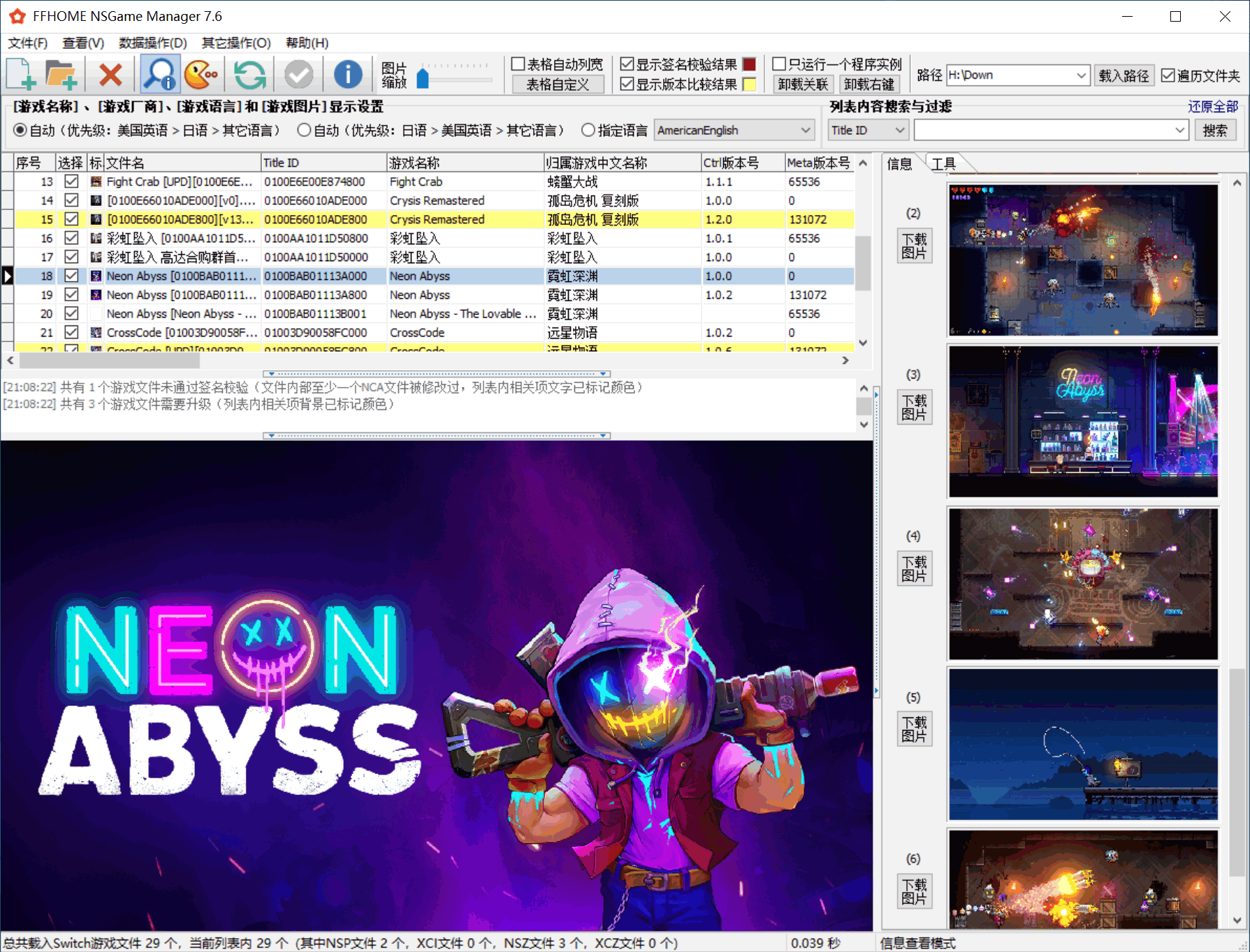Sort by the Title ID column header
This screenshot has height=952, width=1250.
(324, 163)
